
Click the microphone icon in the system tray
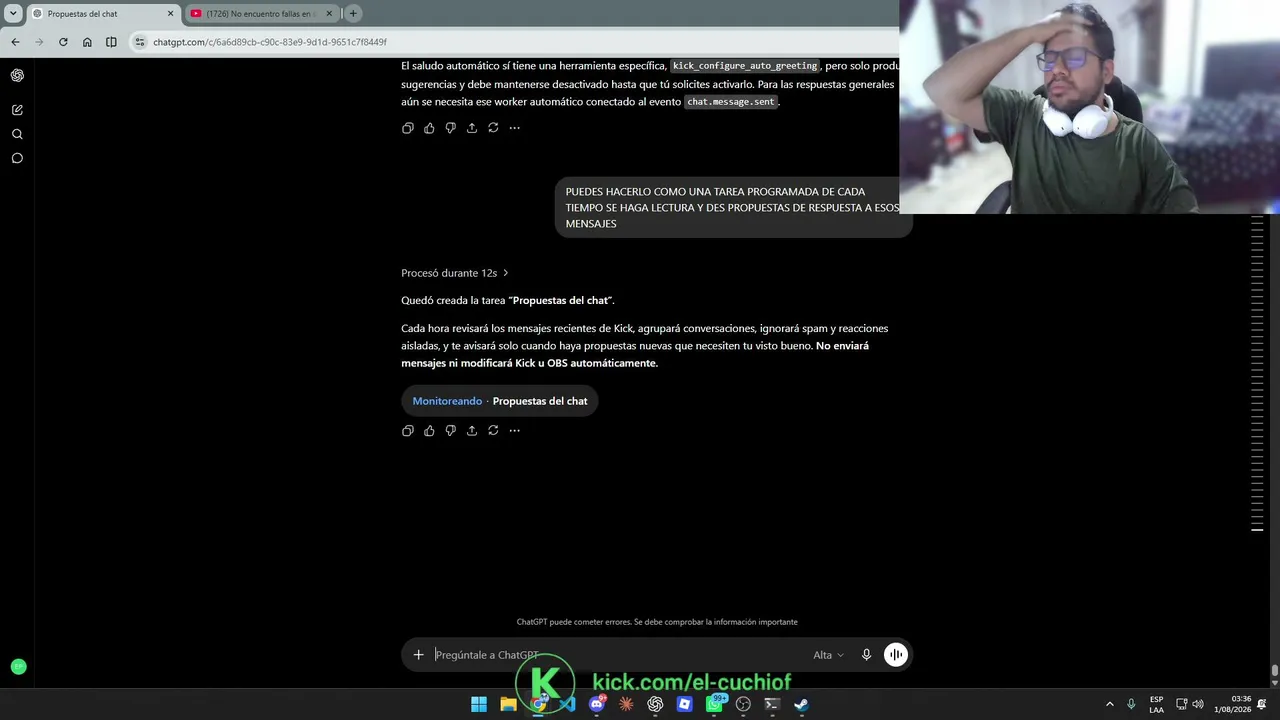pos(1131,704)
